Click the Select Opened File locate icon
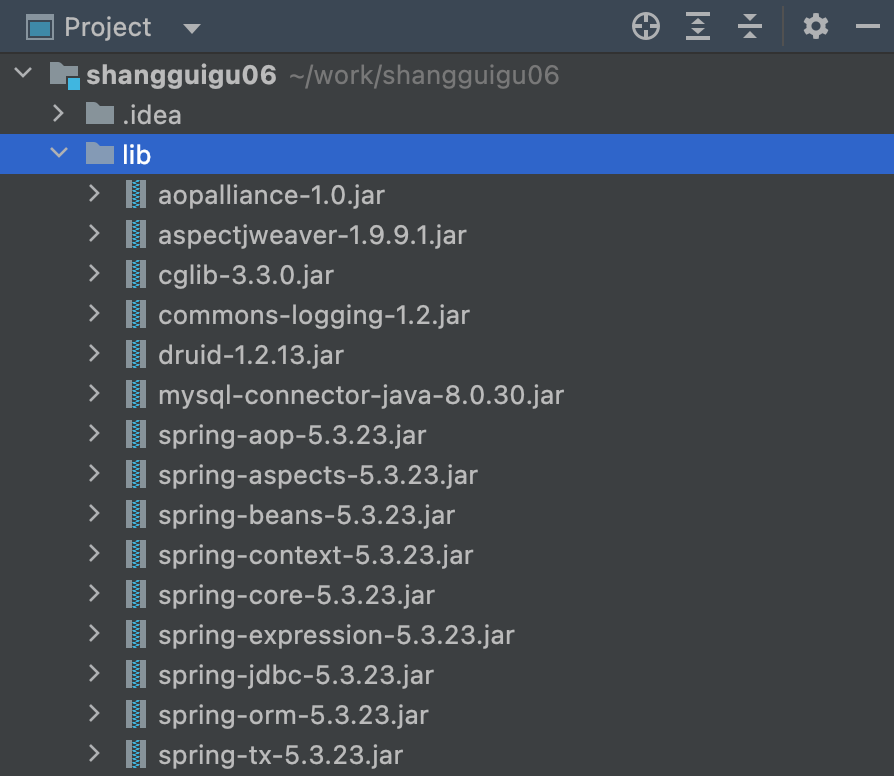The height and width of the screenshot is (776, 894). (646, 27)
